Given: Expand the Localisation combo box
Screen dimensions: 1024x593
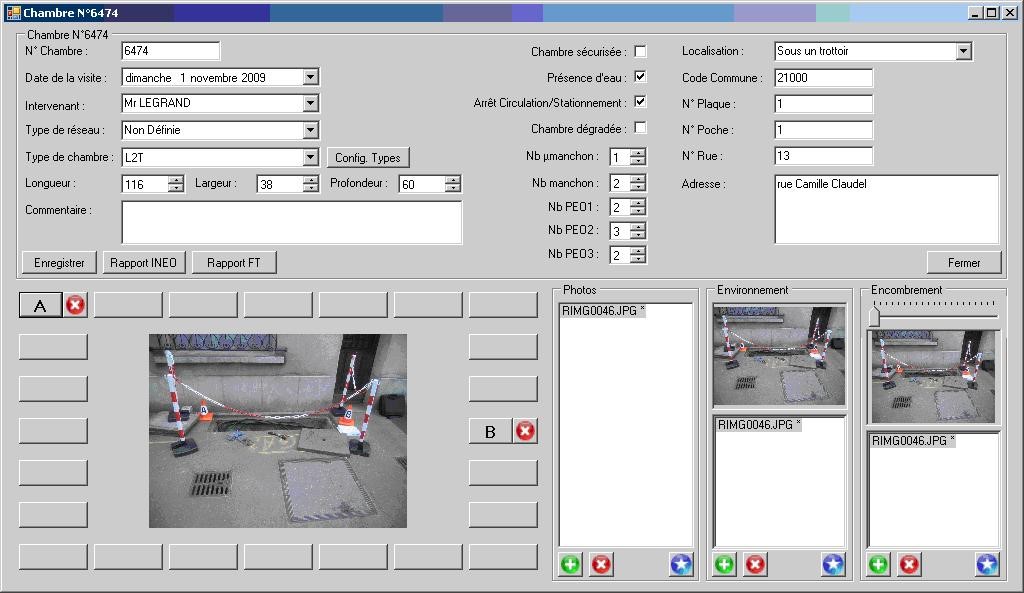Looking at the screenshot, I should (963, 51).
